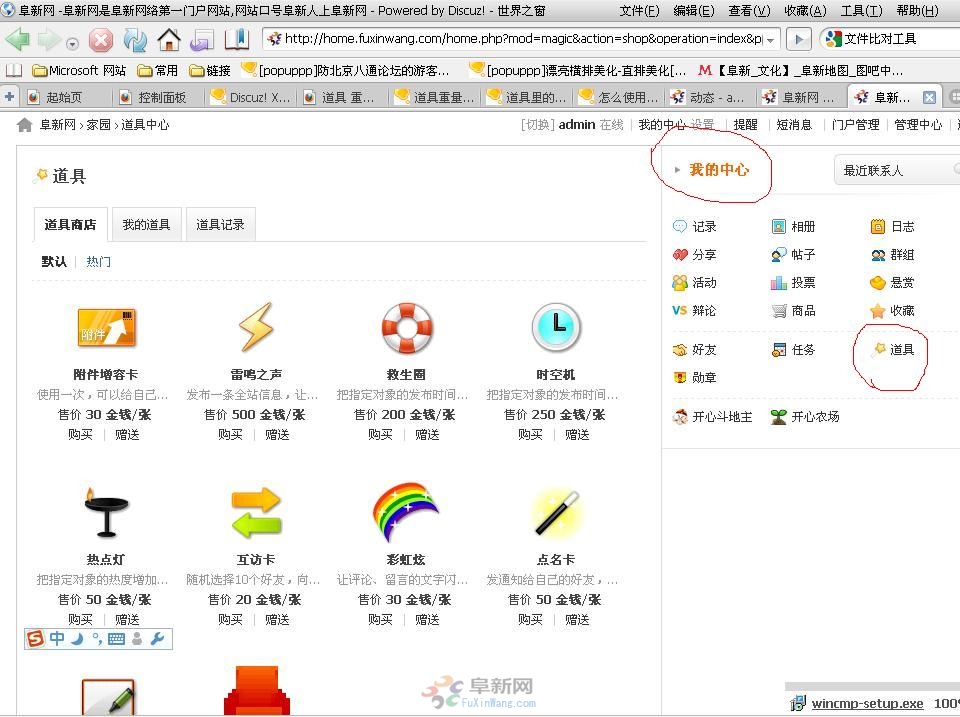The height and width of the screenshot is (717, 960).
Task: Click the 点名卡 magic wand icon
Action: 556,513
